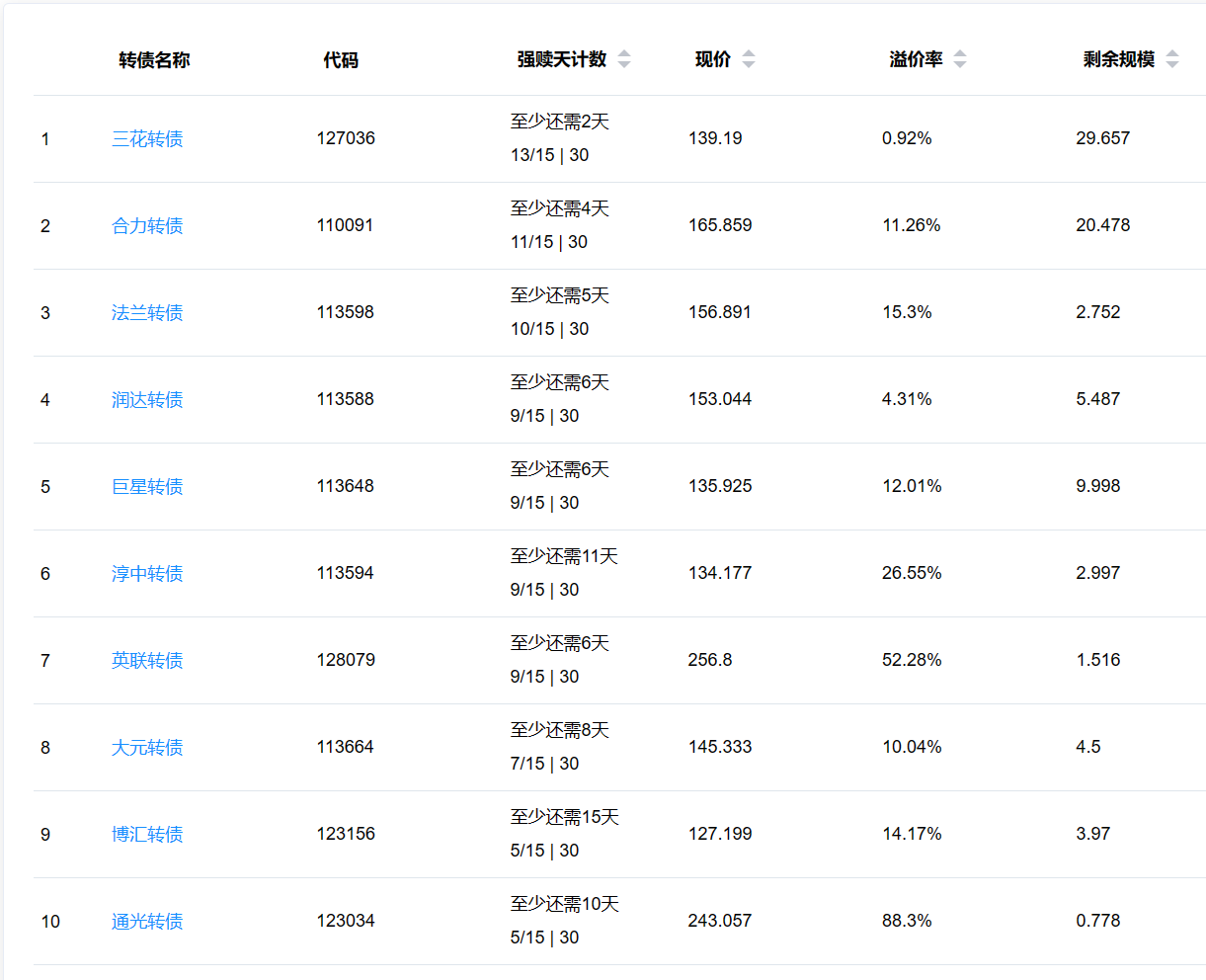Image resolution: width=1206 pixels, height=980 pixels.
Task: Click the 代码 column header
Action: pos(341,60)
